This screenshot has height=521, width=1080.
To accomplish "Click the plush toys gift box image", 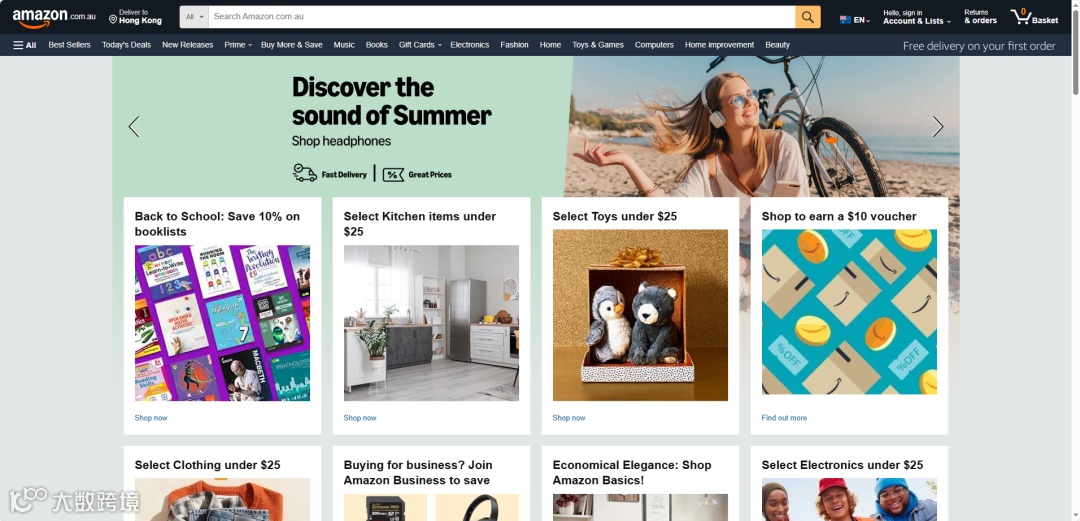I will pyautogui.click(x=640, y=315).
